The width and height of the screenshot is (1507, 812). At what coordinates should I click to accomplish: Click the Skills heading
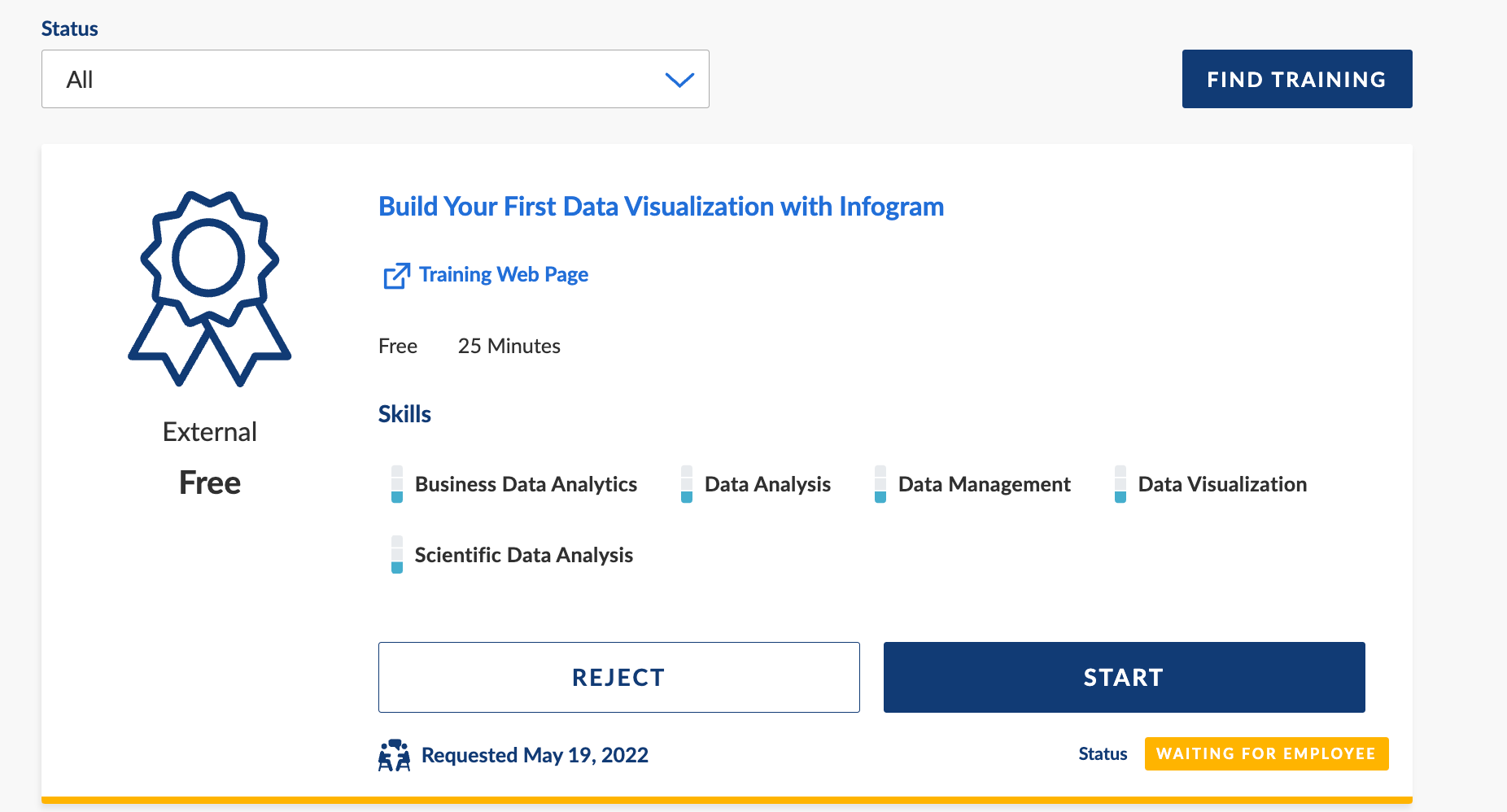[x=404, y=414]
